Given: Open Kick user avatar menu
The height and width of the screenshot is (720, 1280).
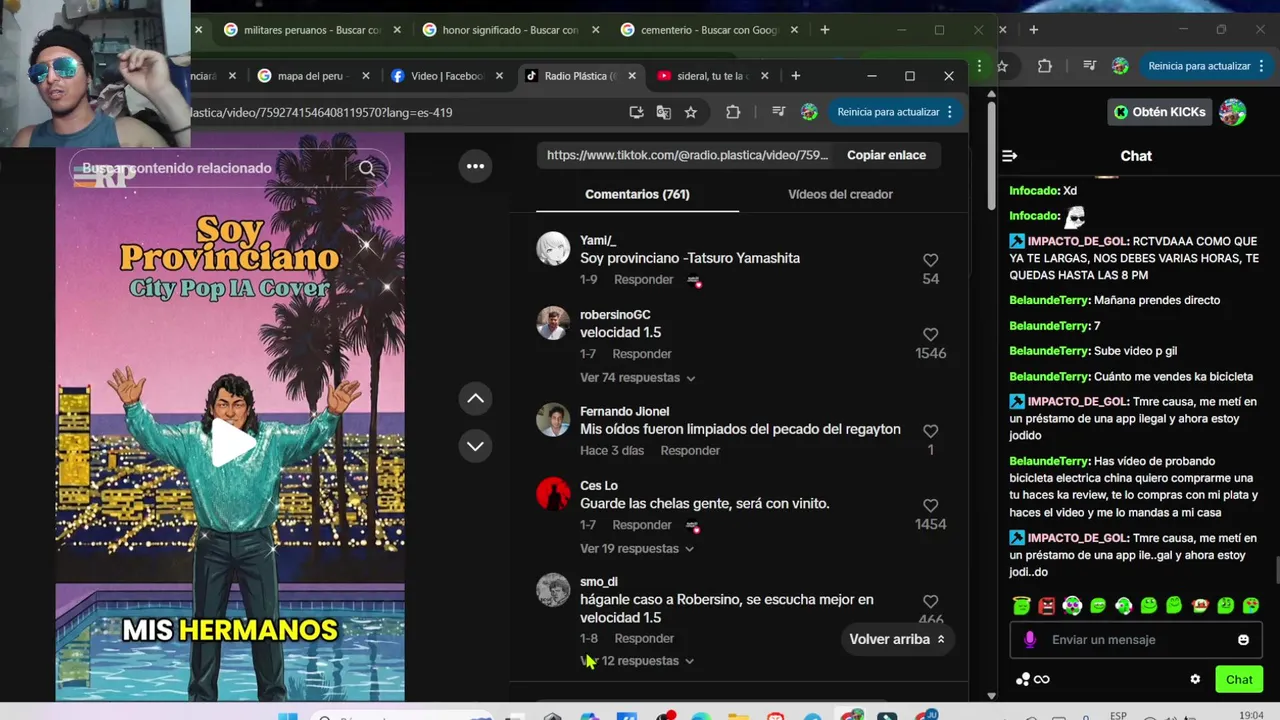Looking at the screenshot, I should (1232, 112).
